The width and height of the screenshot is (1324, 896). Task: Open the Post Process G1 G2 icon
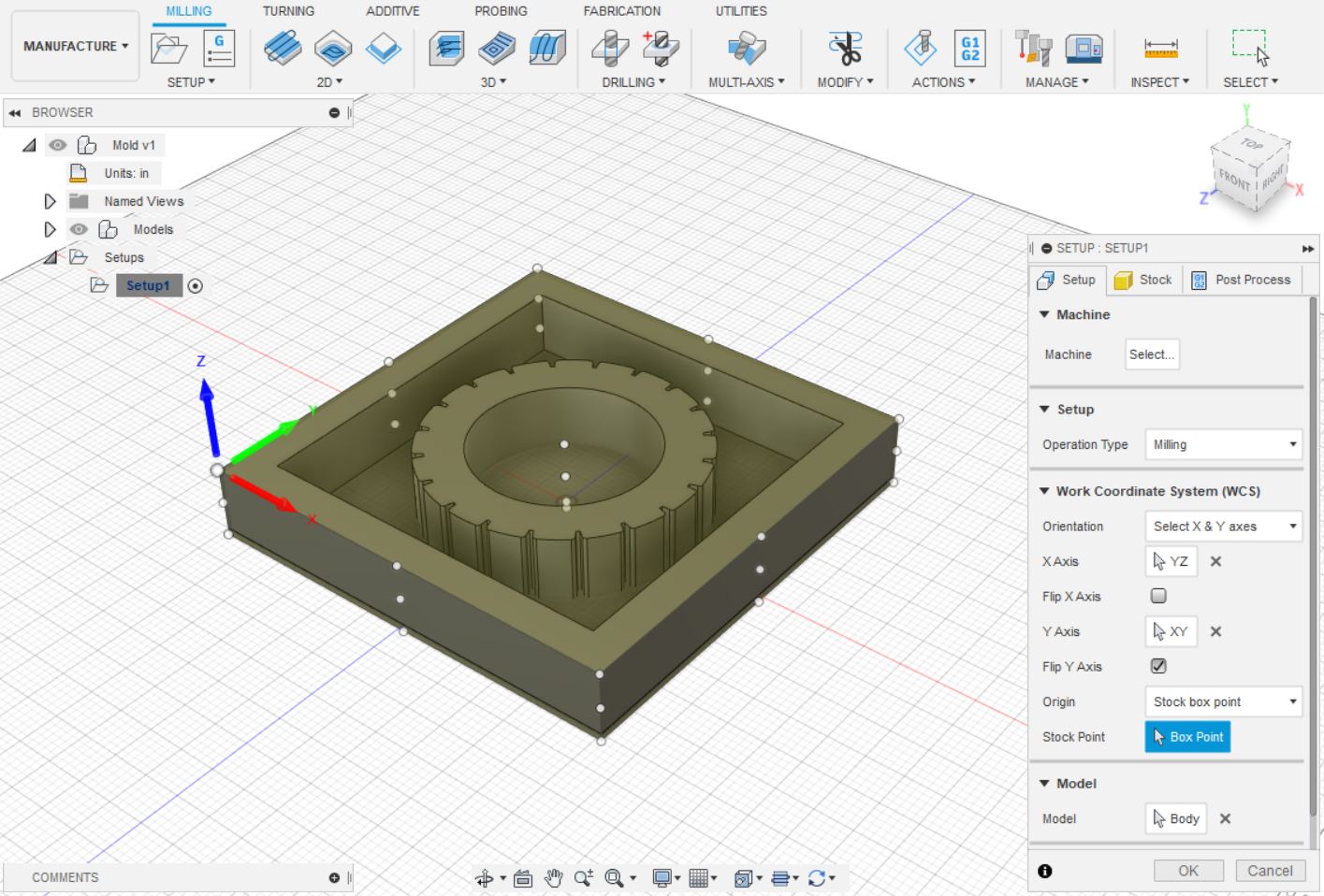[969, 48]
